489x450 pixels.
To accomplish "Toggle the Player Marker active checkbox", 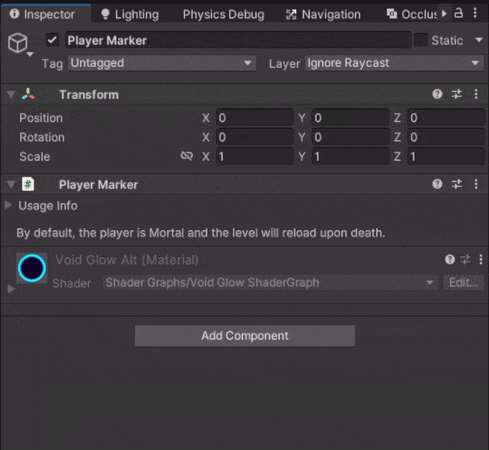I will click(52, 40).
